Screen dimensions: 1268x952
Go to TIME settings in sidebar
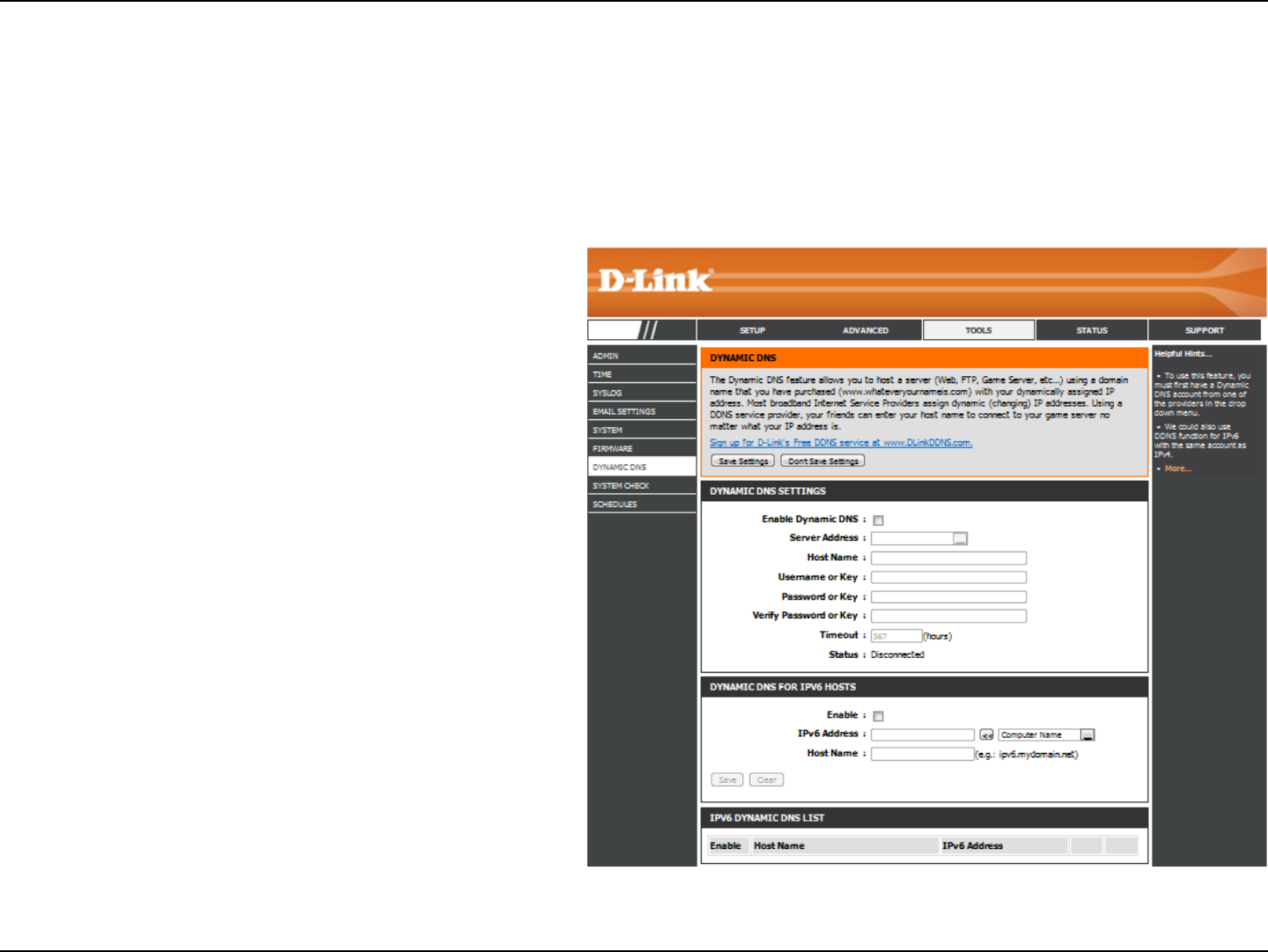pos(642,374)
